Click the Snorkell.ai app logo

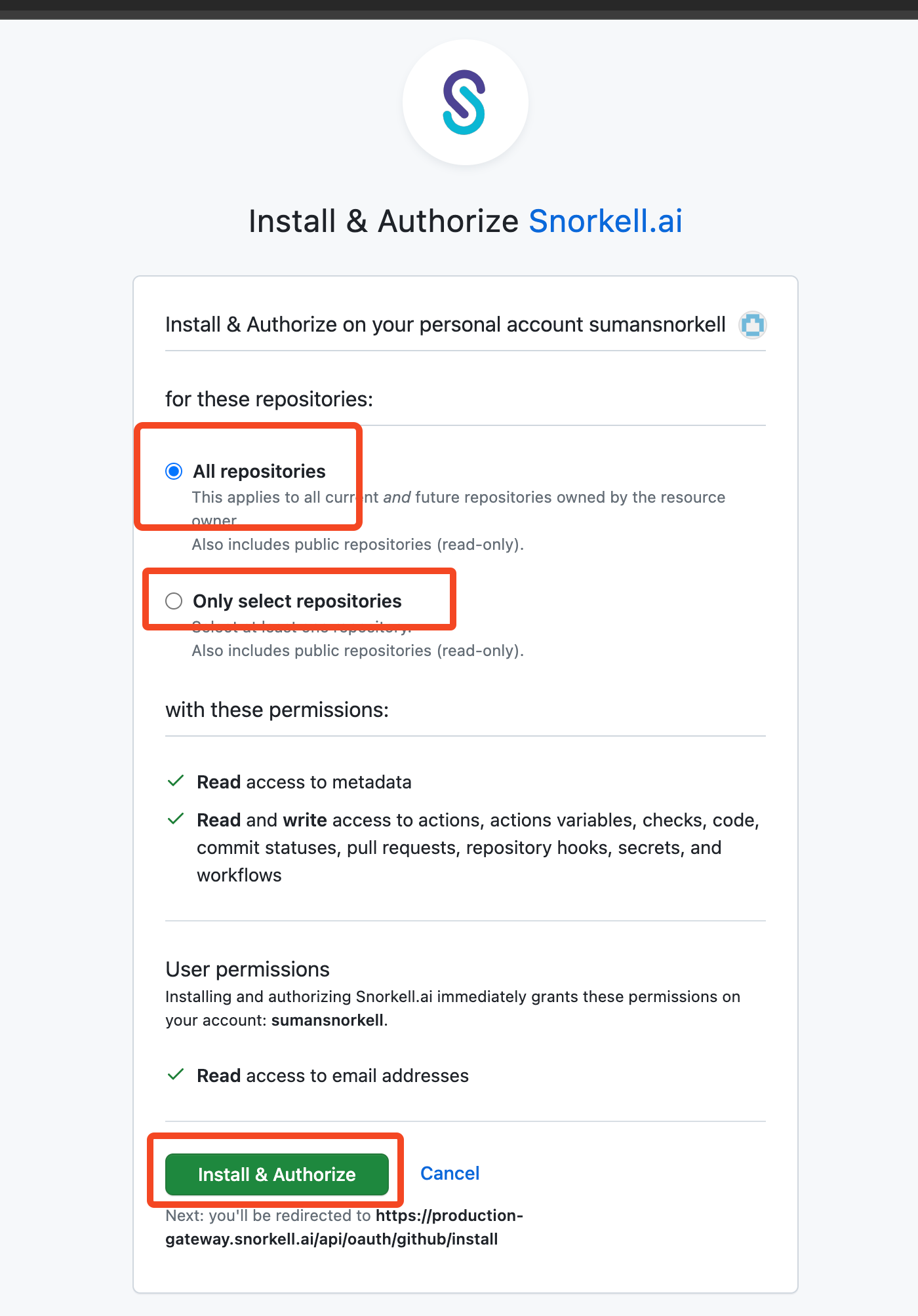(465, 103)
